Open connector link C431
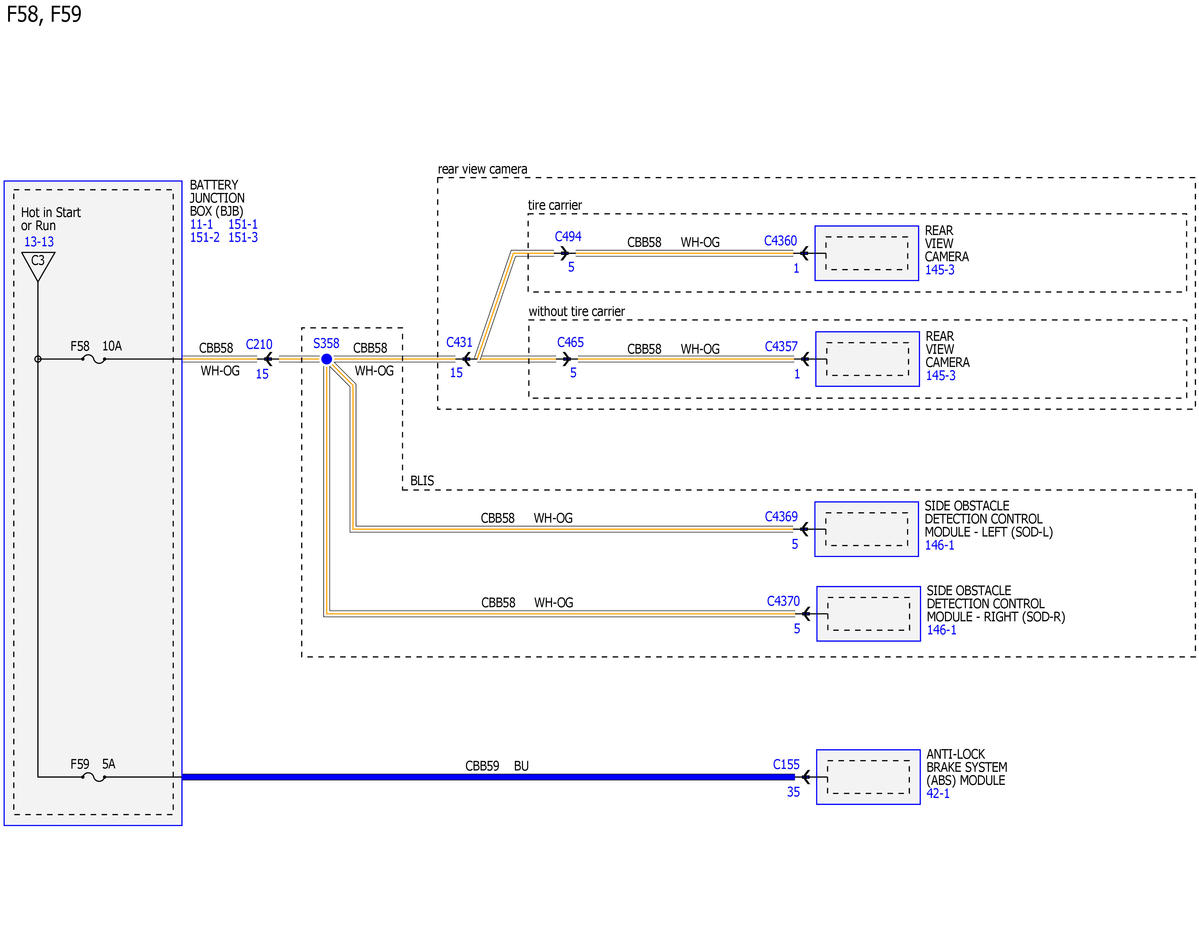The image size is (1199, 927). click(459, 343)
